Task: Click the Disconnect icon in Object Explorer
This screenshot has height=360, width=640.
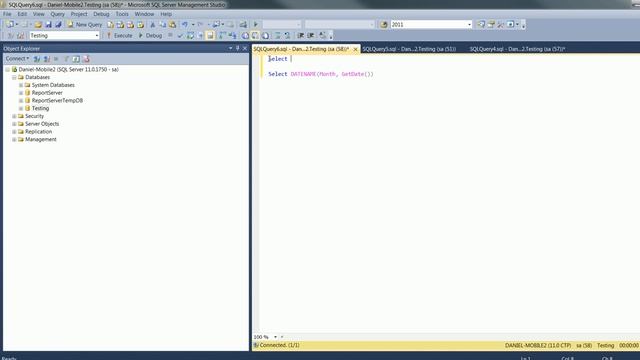Action: (x=47, y=59)
